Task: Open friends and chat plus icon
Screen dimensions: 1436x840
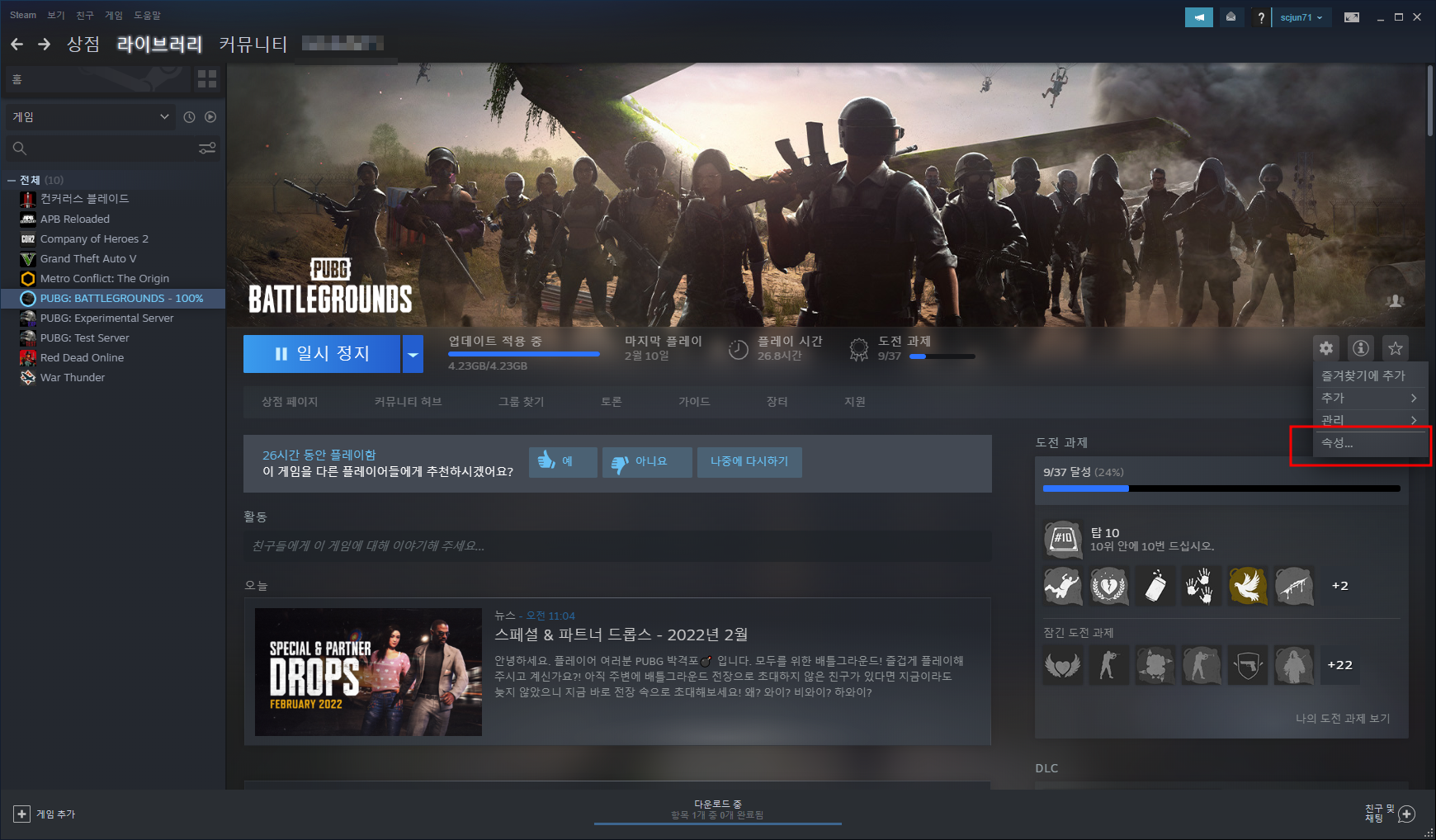Action: coord(1407,814)
